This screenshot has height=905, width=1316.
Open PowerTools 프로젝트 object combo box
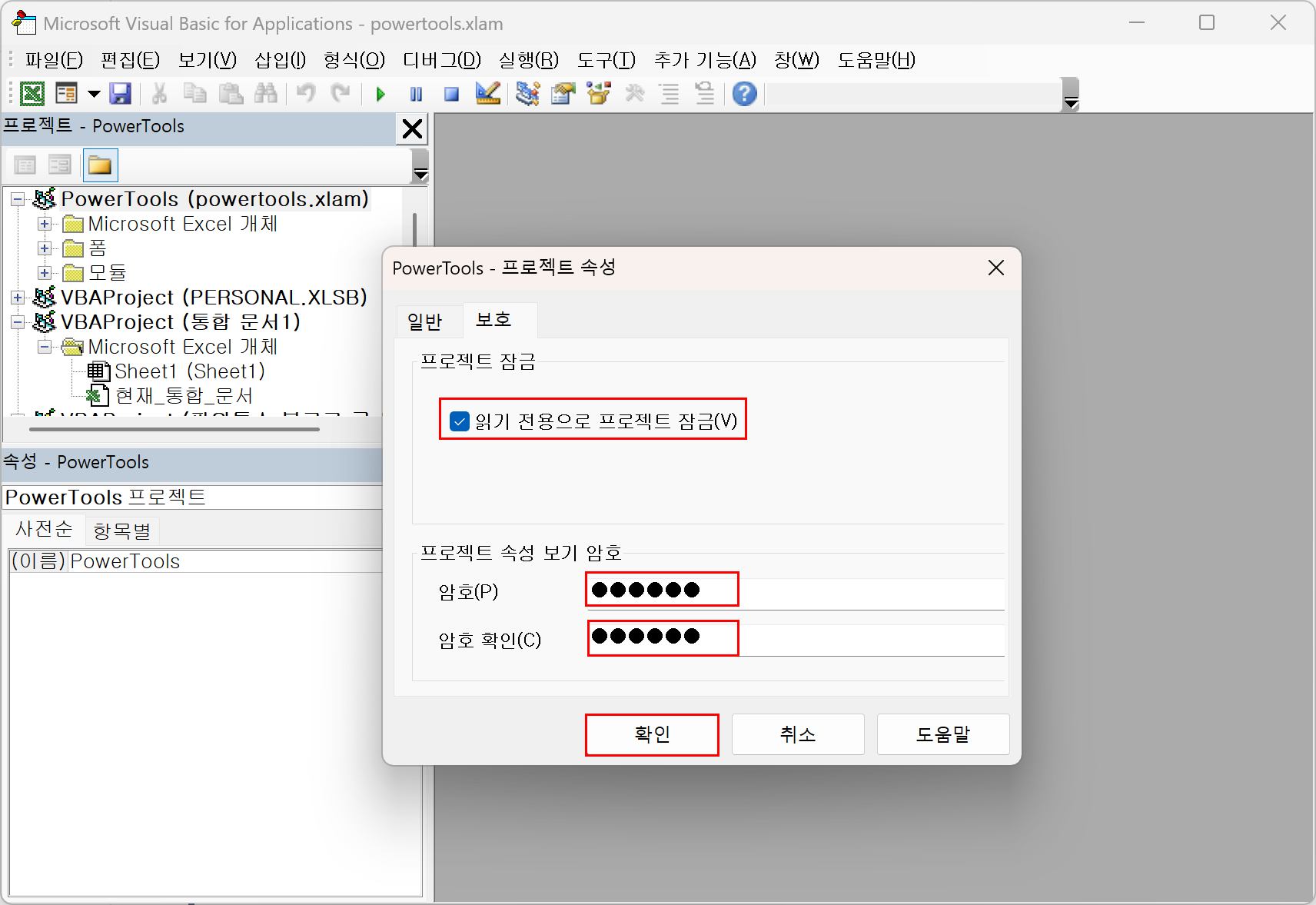(192, 497)
